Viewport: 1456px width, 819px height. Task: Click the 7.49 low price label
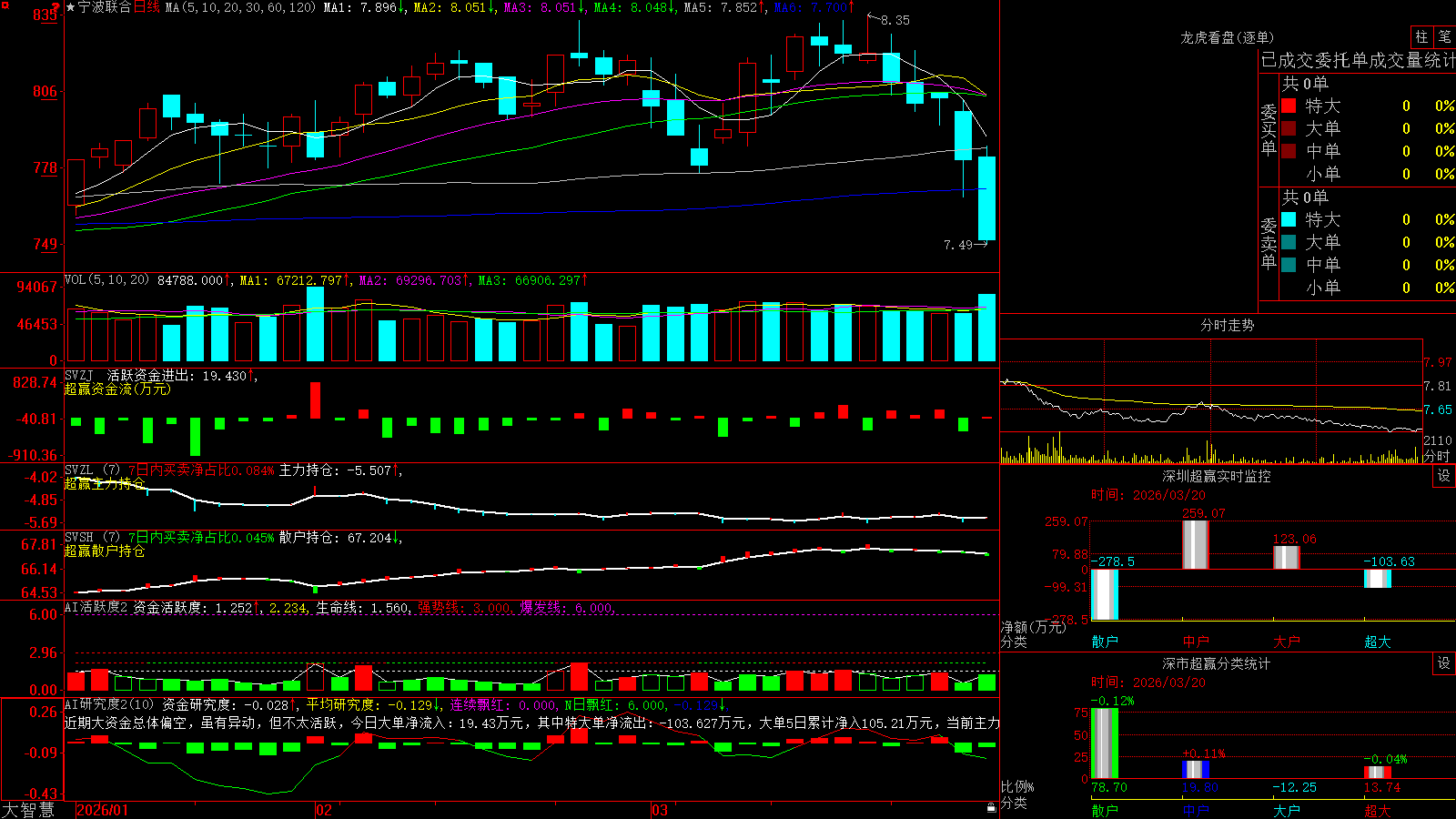tap(958, 245)
